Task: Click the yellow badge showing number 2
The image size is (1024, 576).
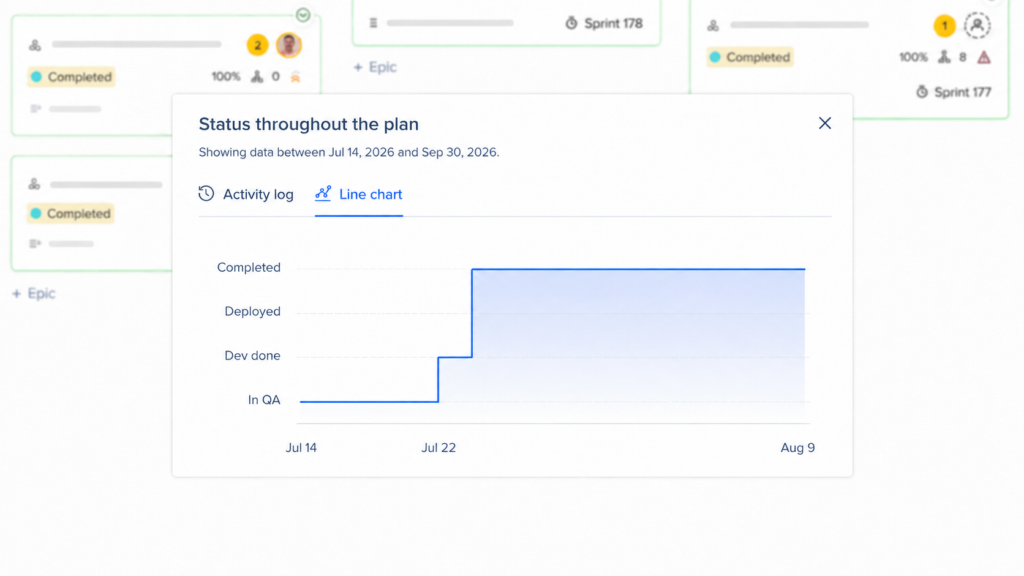Action: pos(257,45)
